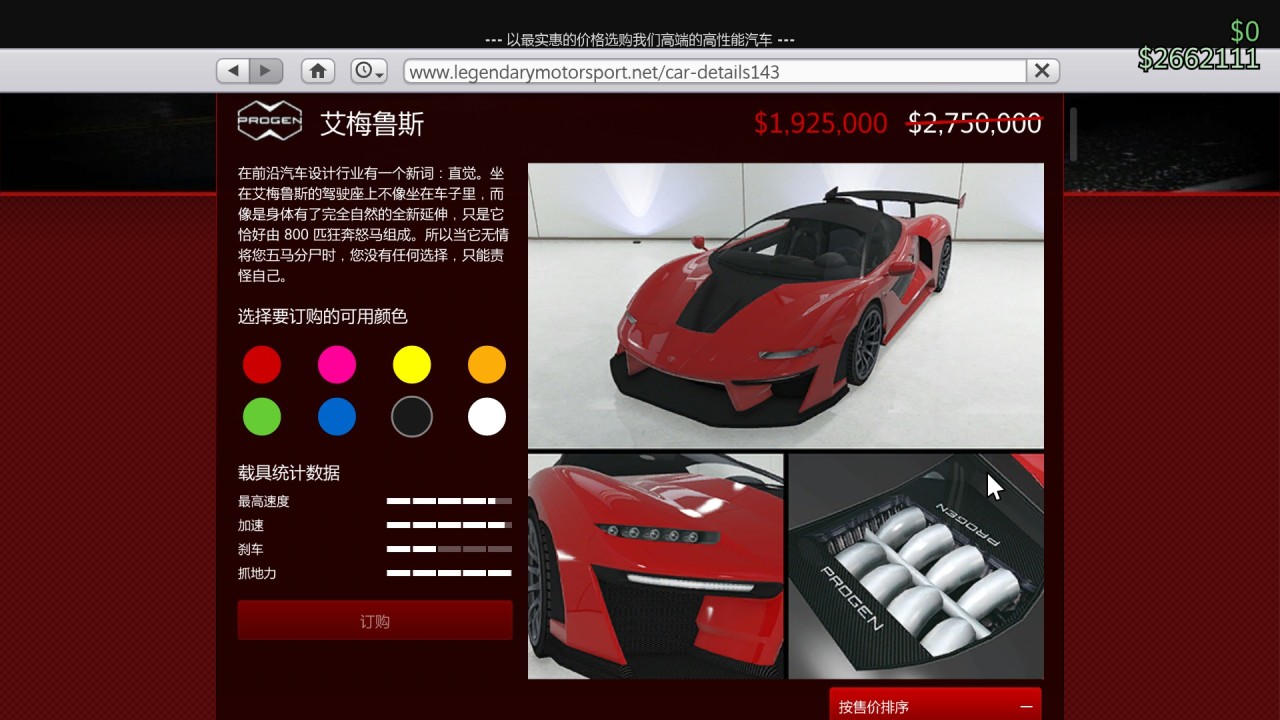Select the blue car color
The height and width of the screenshot is (720, 1280).
[x=337, y=417]
